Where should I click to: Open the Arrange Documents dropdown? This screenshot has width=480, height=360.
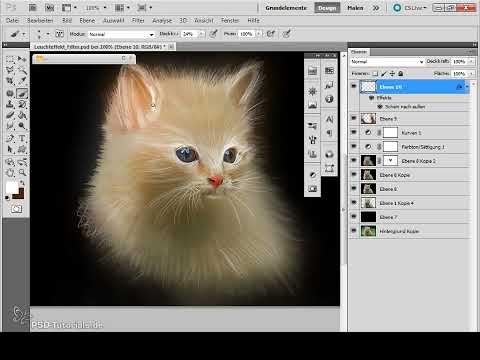point(122,7)
